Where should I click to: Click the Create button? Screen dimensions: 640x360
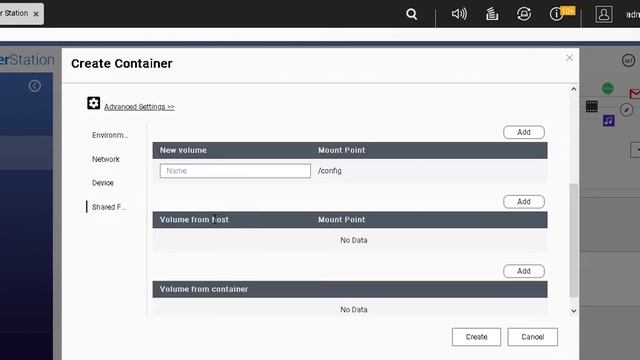(476, 337)
